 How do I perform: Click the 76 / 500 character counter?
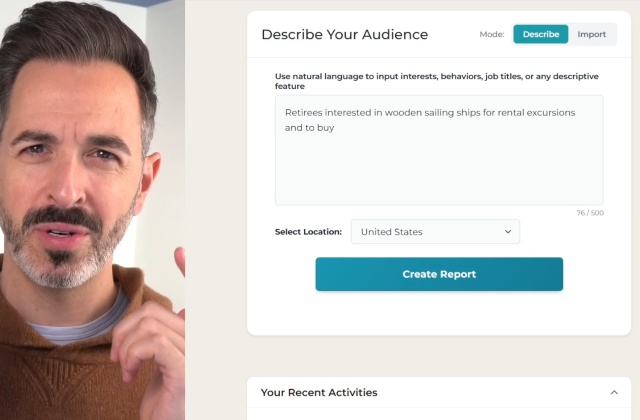(x=590, y=213)
